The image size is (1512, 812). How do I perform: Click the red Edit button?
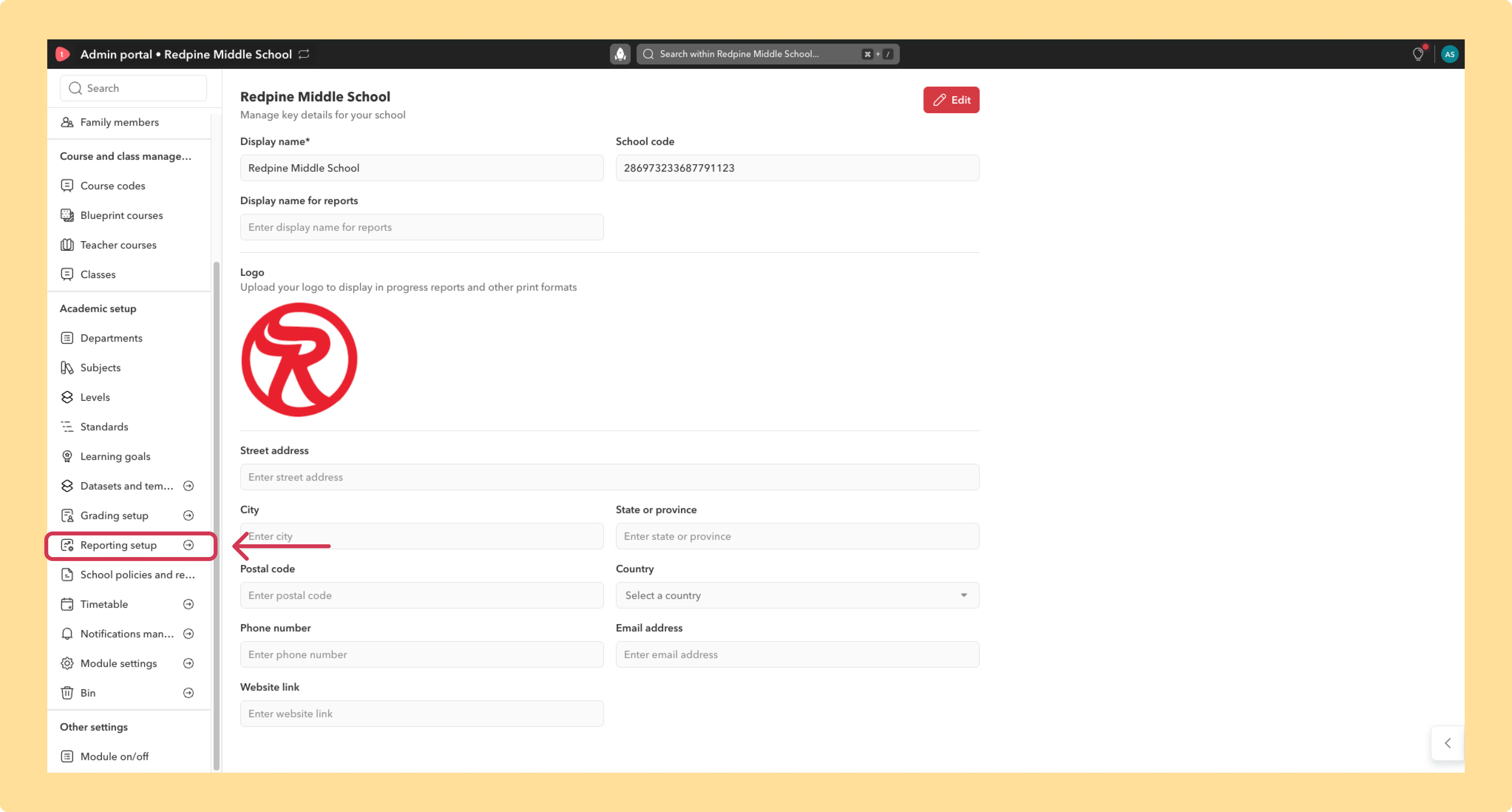(x=951, y=100)
